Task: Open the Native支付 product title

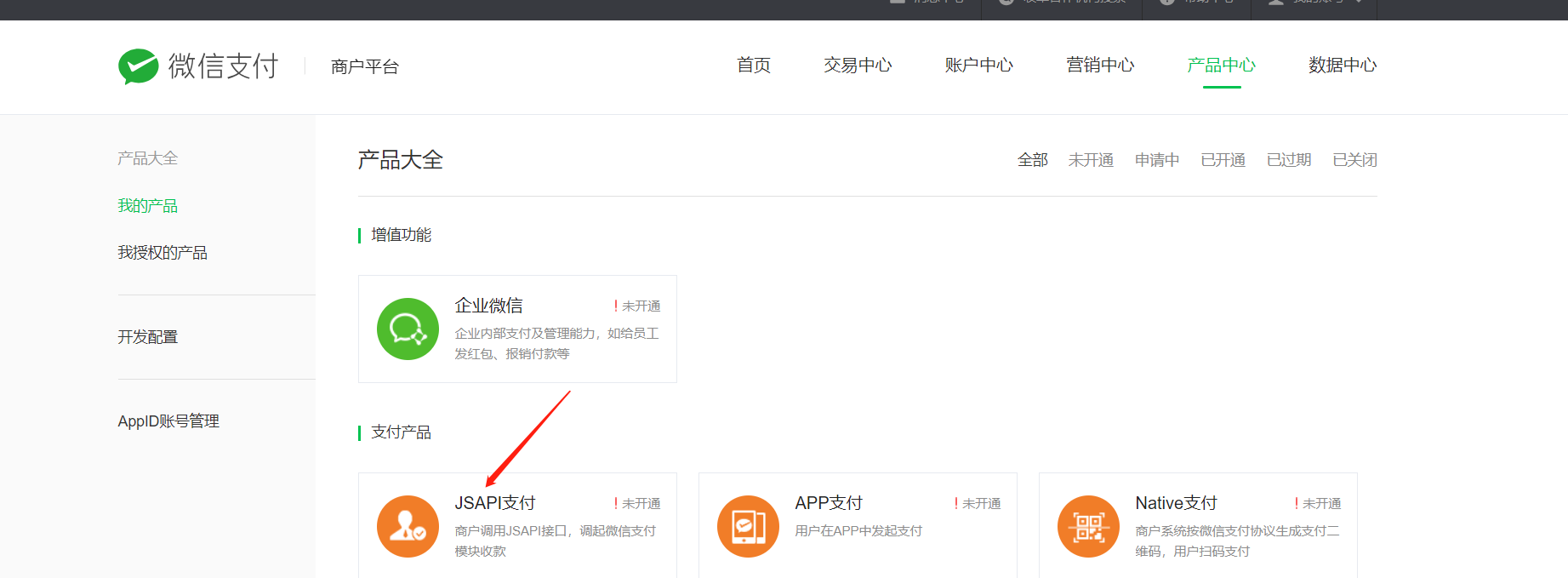Action: click(1177, 503)
